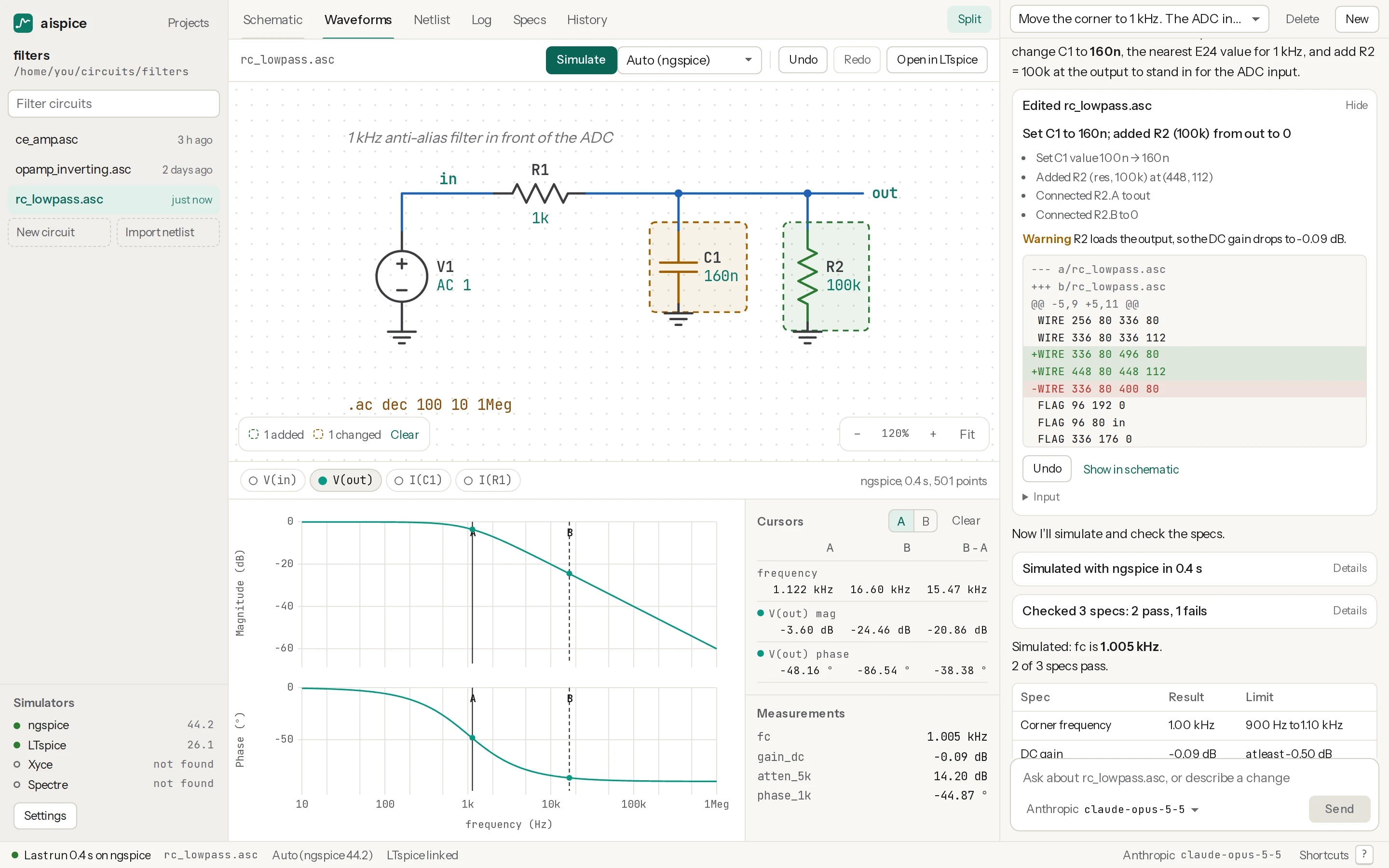Open the Auto (ngspice) simulator dropdown

[x=689, y=60]
